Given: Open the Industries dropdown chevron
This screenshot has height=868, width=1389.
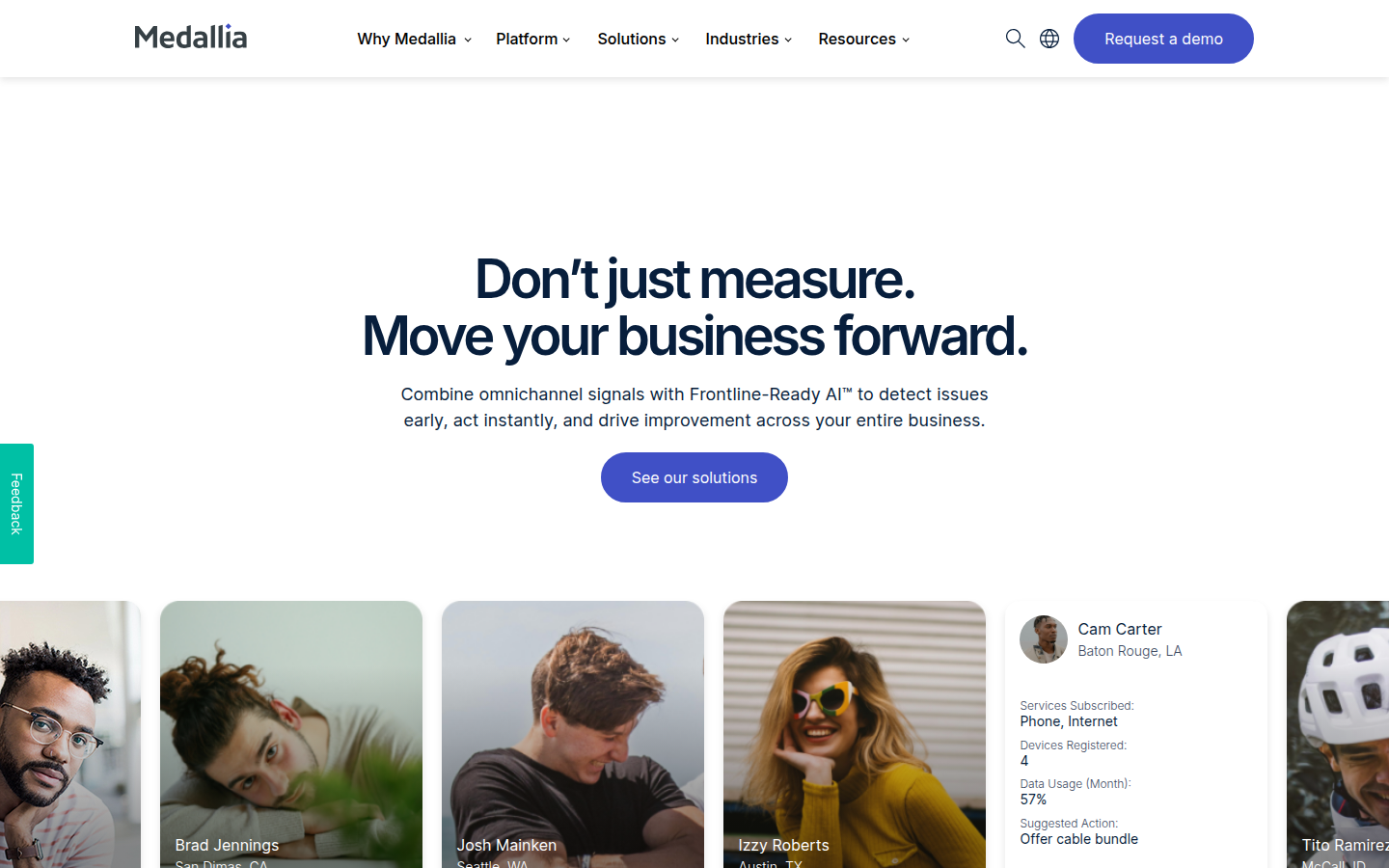Looking at the screenshot, I should coord(788,40).
